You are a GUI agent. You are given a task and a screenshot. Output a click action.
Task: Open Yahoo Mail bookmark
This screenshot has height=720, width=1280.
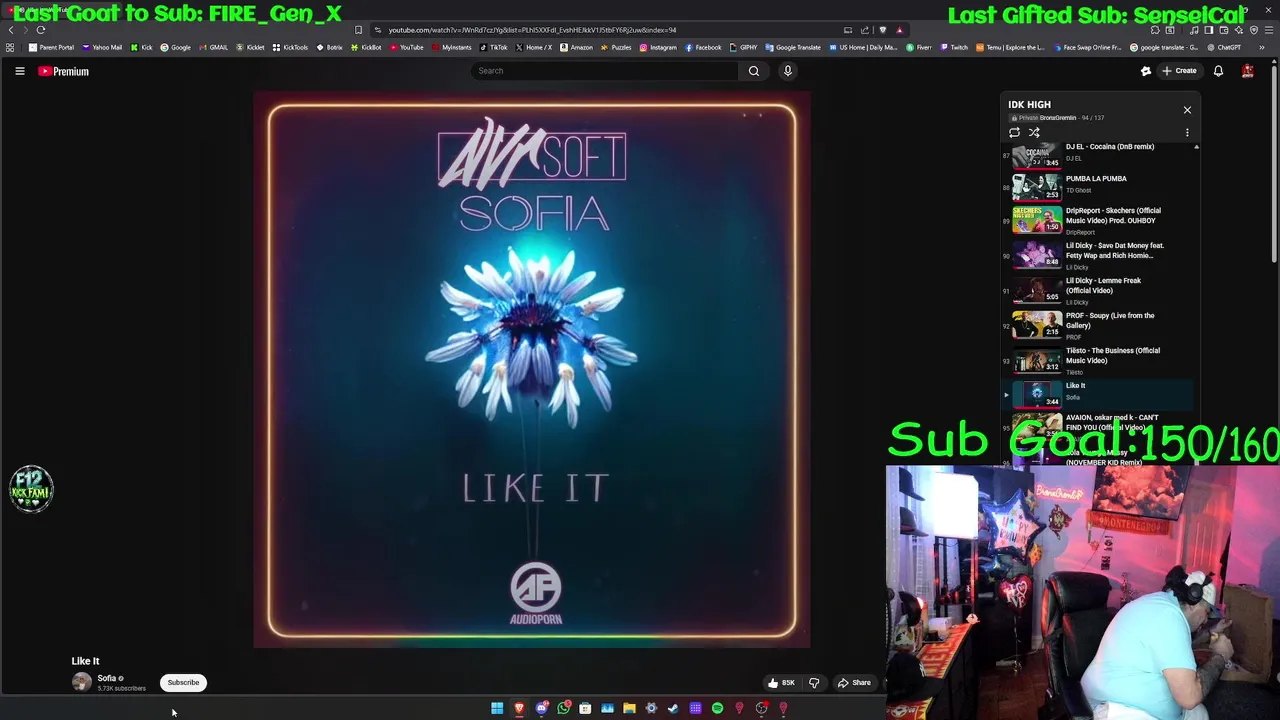(x=102, y=47)
